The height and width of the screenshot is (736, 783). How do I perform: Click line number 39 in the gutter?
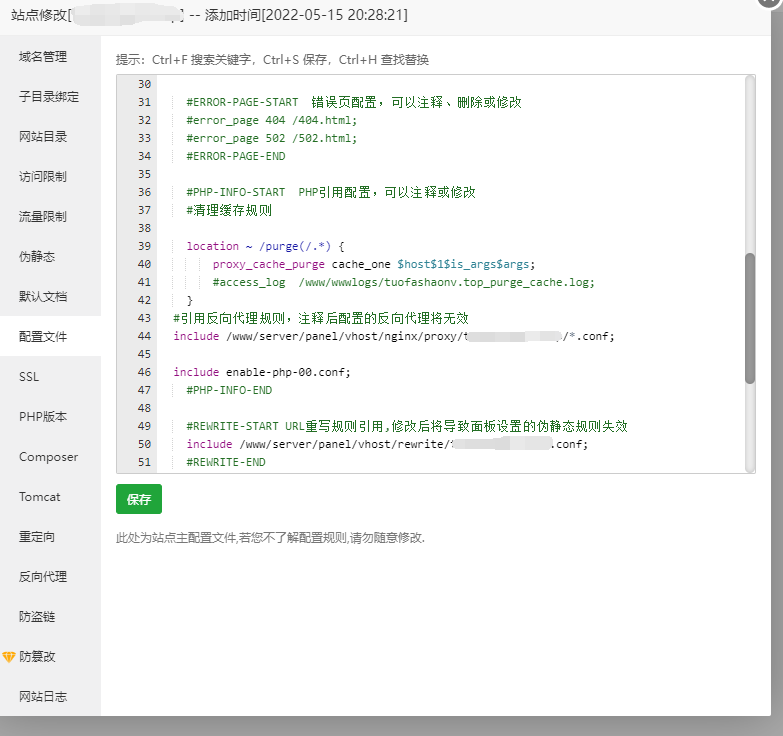144,246
